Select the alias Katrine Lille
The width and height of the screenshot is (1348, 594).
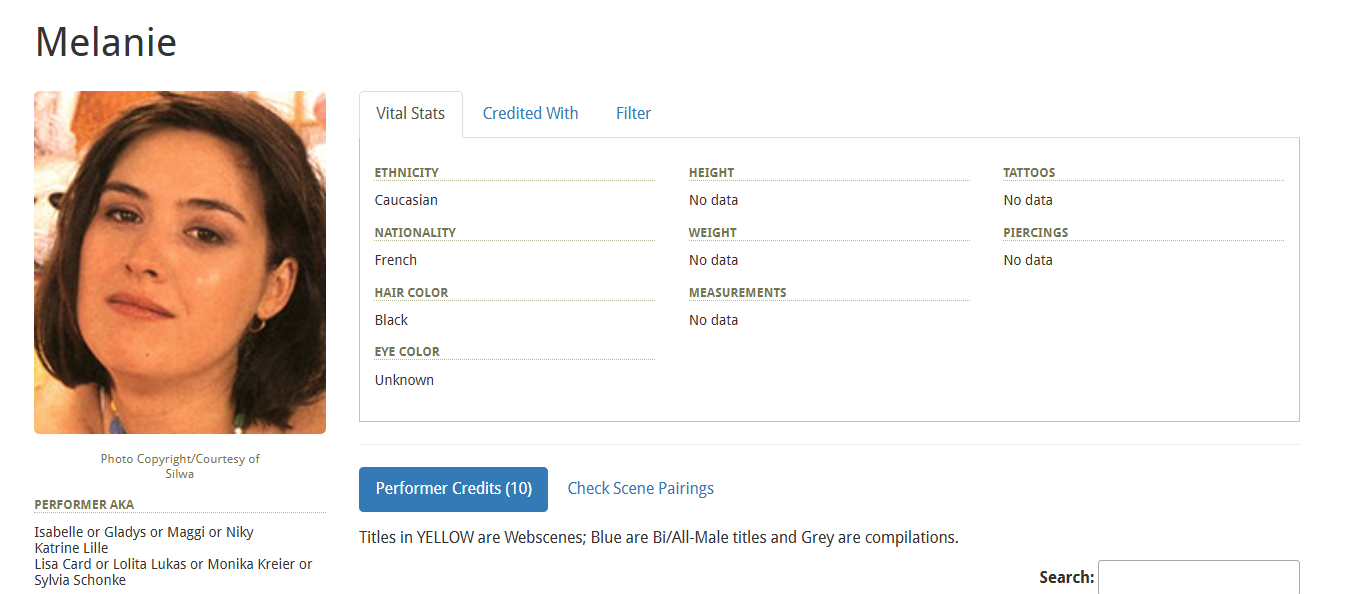click(71, 547)
